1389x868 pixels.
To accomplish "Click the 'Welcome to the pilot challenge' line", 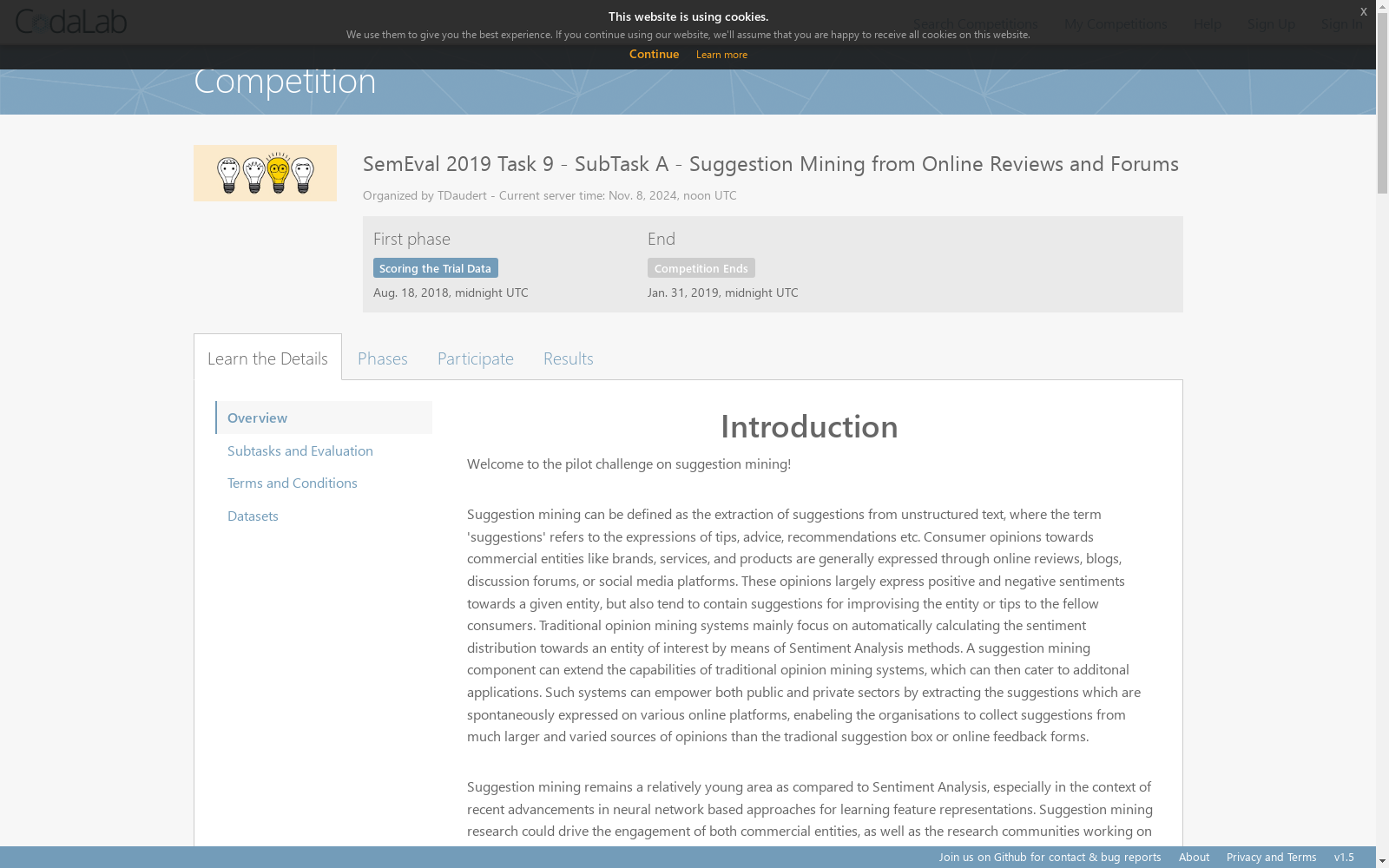I will pyautogui.click(x=629, y=464).
